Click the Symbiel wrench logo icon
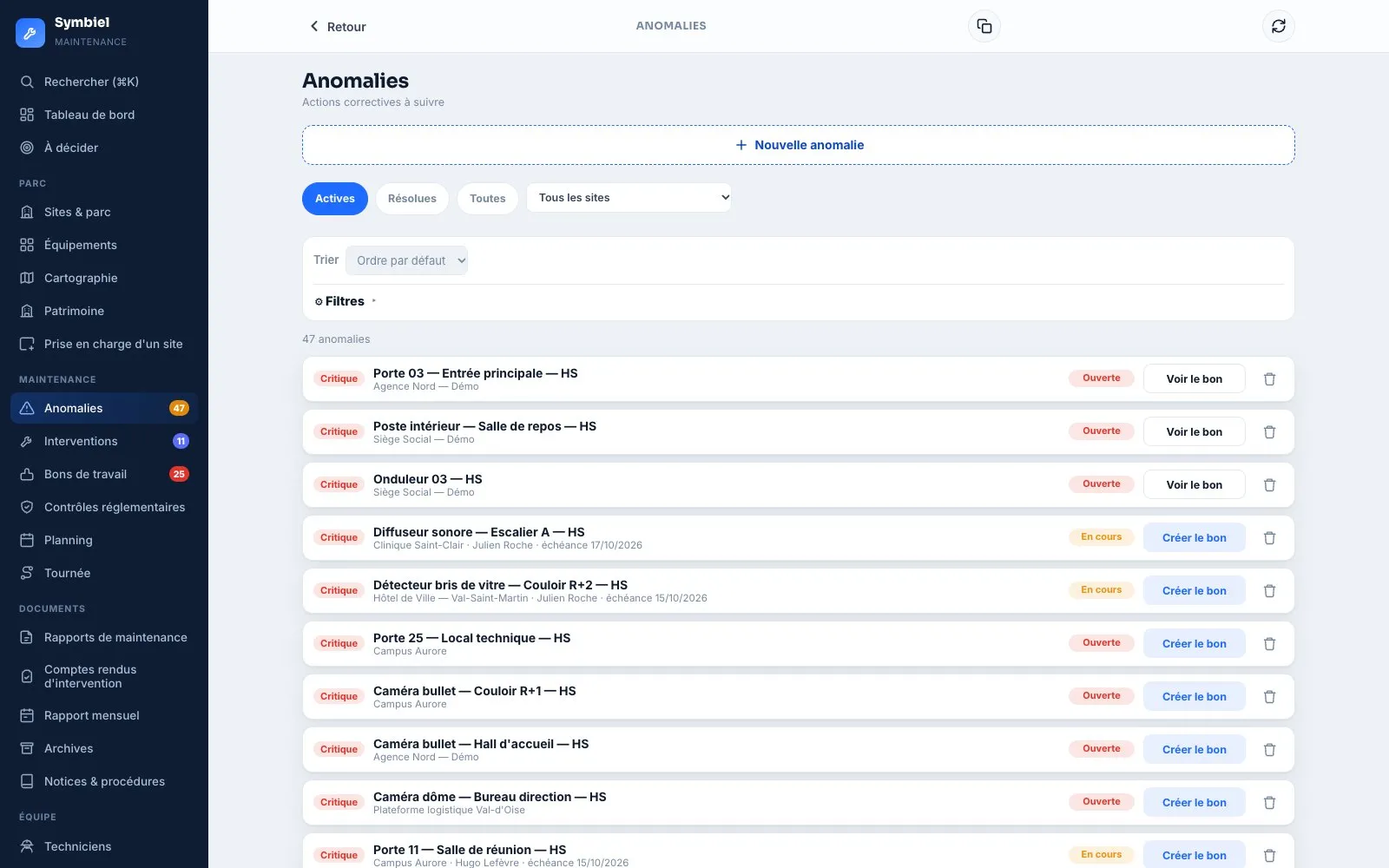This screenshot has width=1389, height=868. tap(30, 33)
